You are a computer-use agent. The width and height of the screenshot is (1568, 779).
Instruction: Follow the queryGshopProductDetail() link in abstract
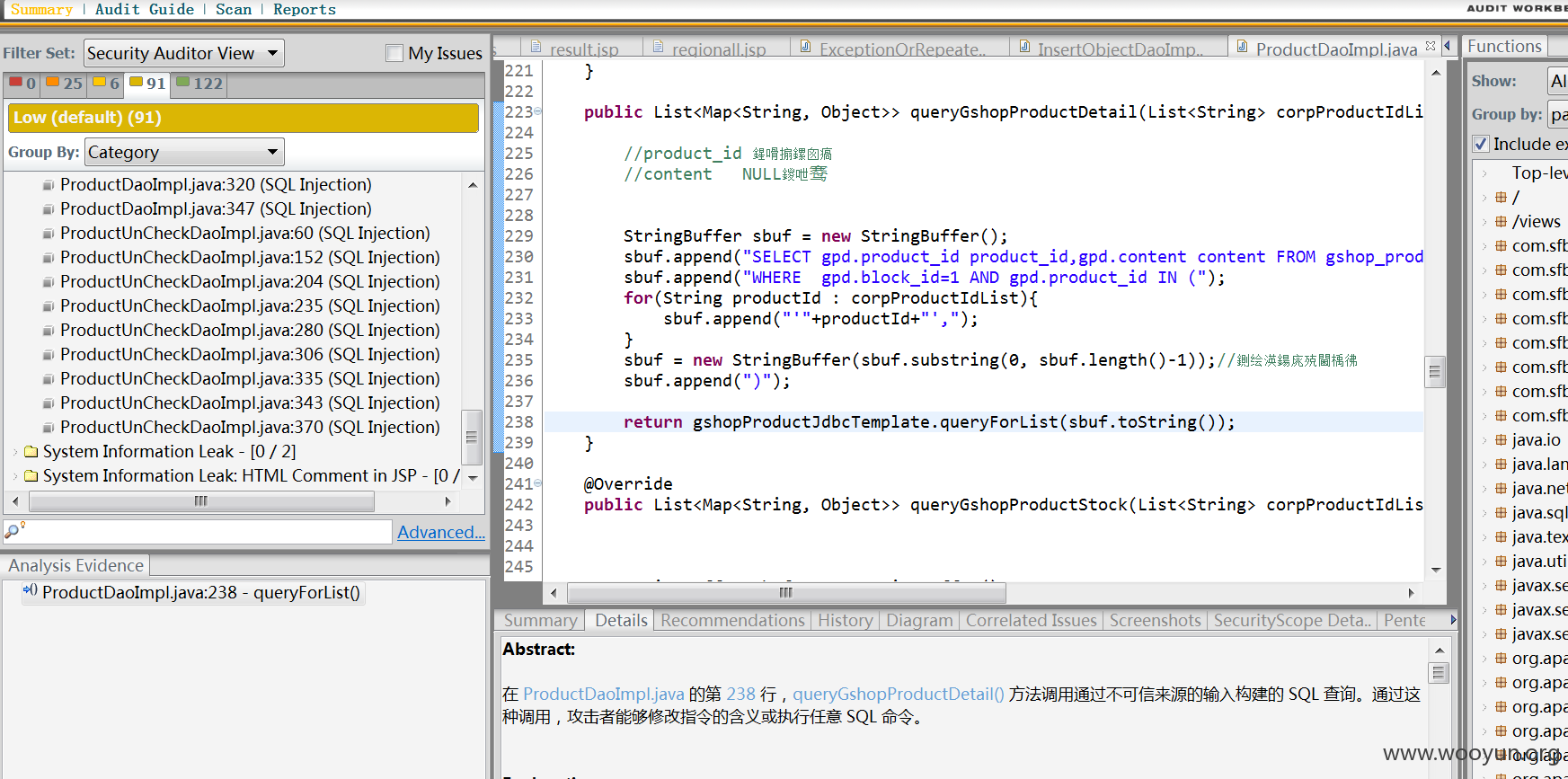pos(898,694)
